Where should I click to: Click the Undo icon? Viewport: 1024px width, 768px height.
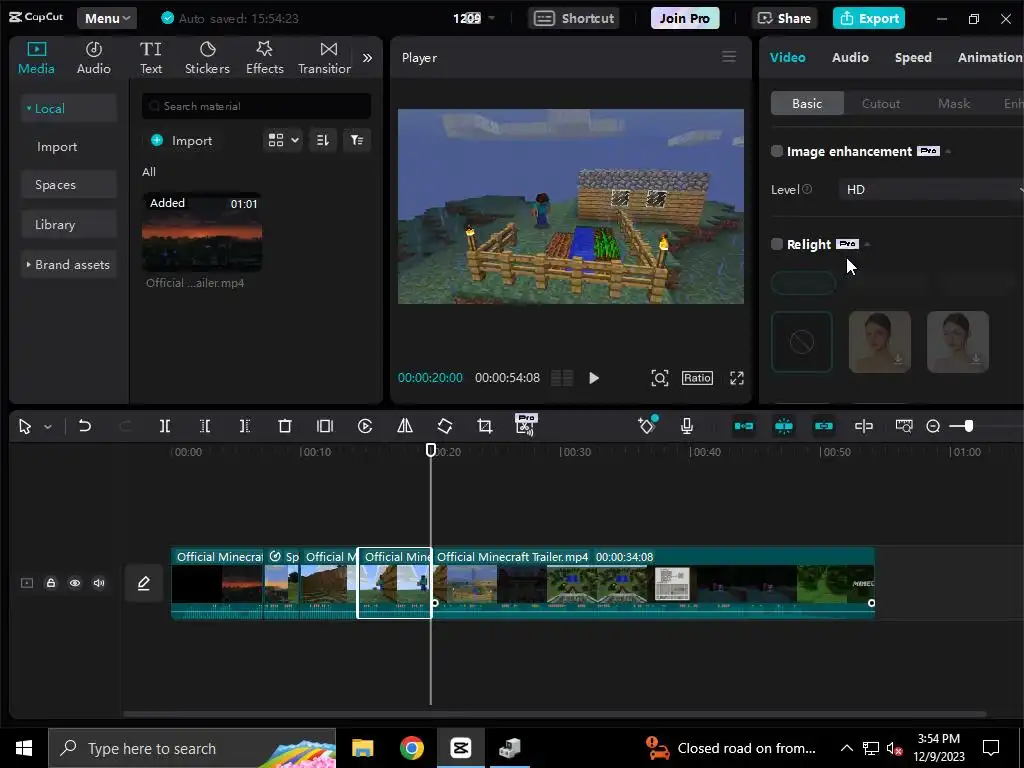tap(84, 426)
